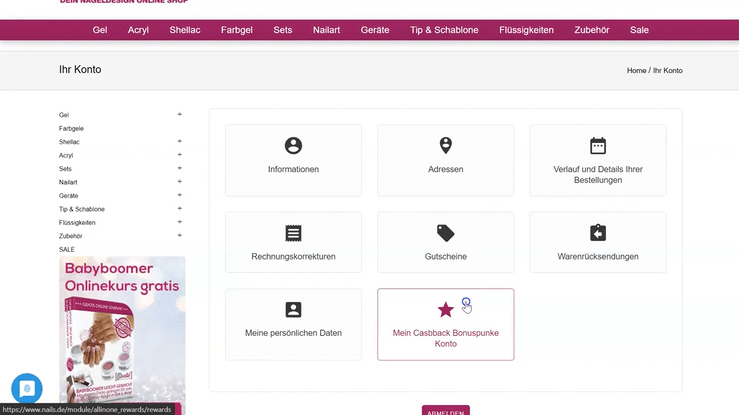739x415 pixels.
Task: Select Gel in sidebar list
Action: (64, 115)
